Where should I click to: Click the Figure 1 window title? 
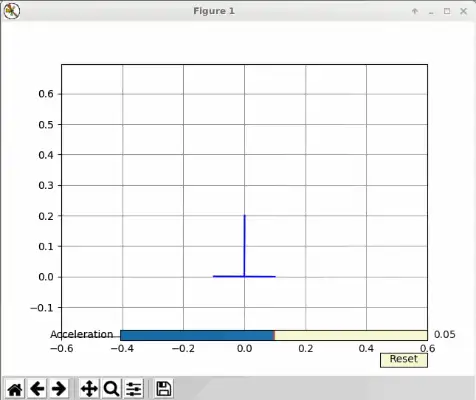(214, 11)
